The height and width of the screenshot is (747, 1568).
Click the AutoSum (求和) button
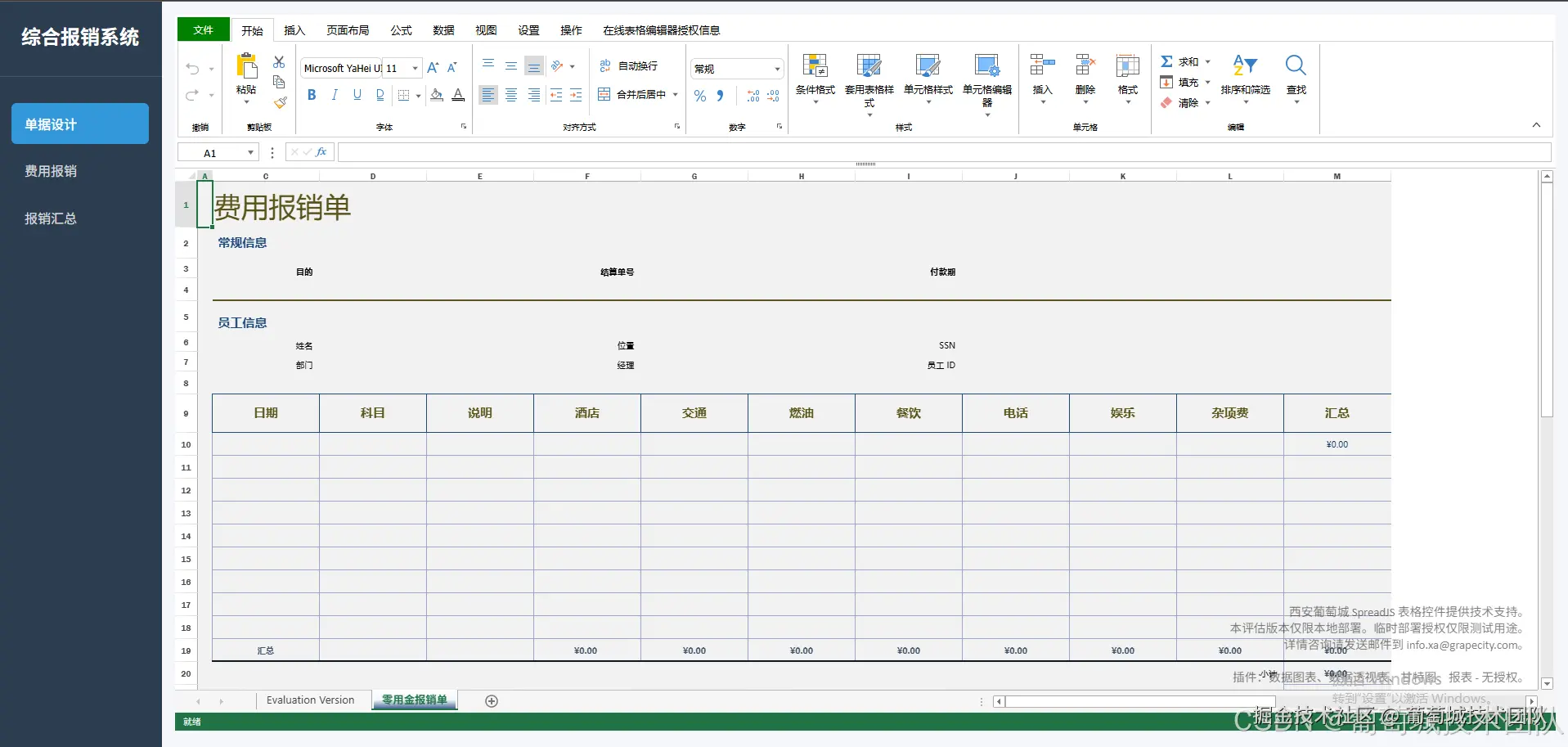pyautogui.click(x=1179, y=61)
